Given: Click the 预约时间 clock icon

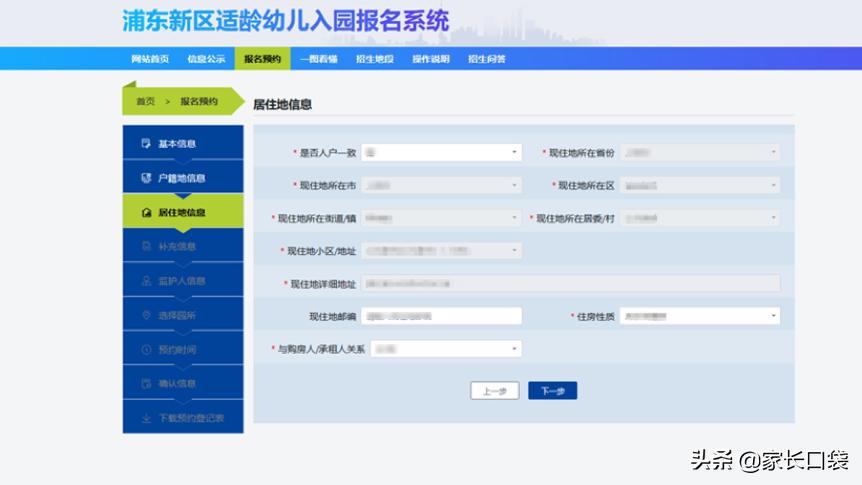Looking at the screenshot, I should click(x=146, y=349).
